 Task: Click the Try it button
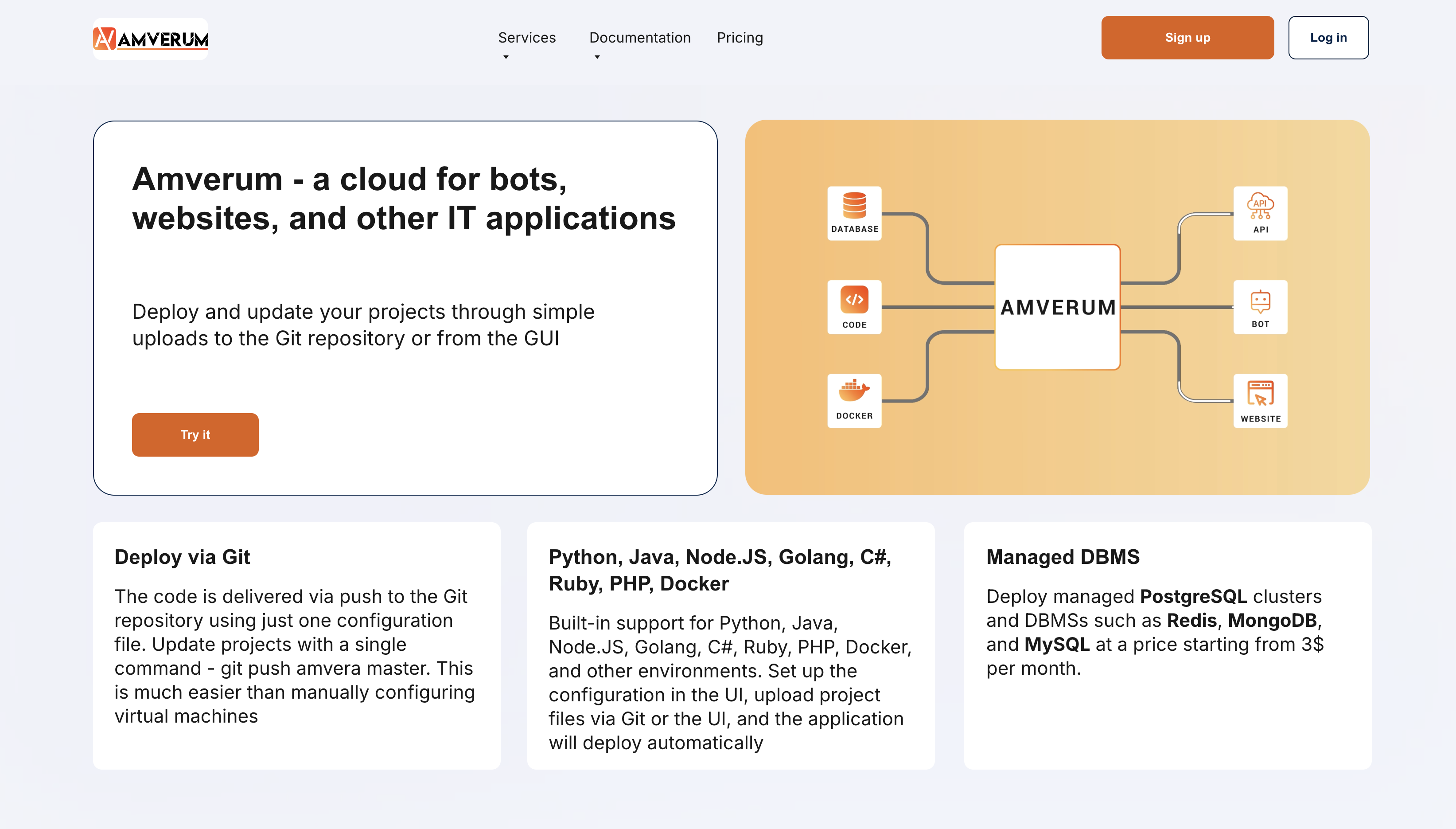coord(195,434)
